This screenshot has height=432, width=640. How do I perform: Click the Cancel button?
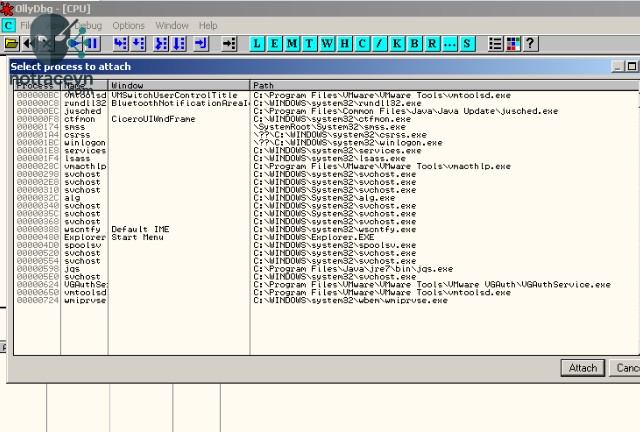pyautogui.click(x=626, y=368)
